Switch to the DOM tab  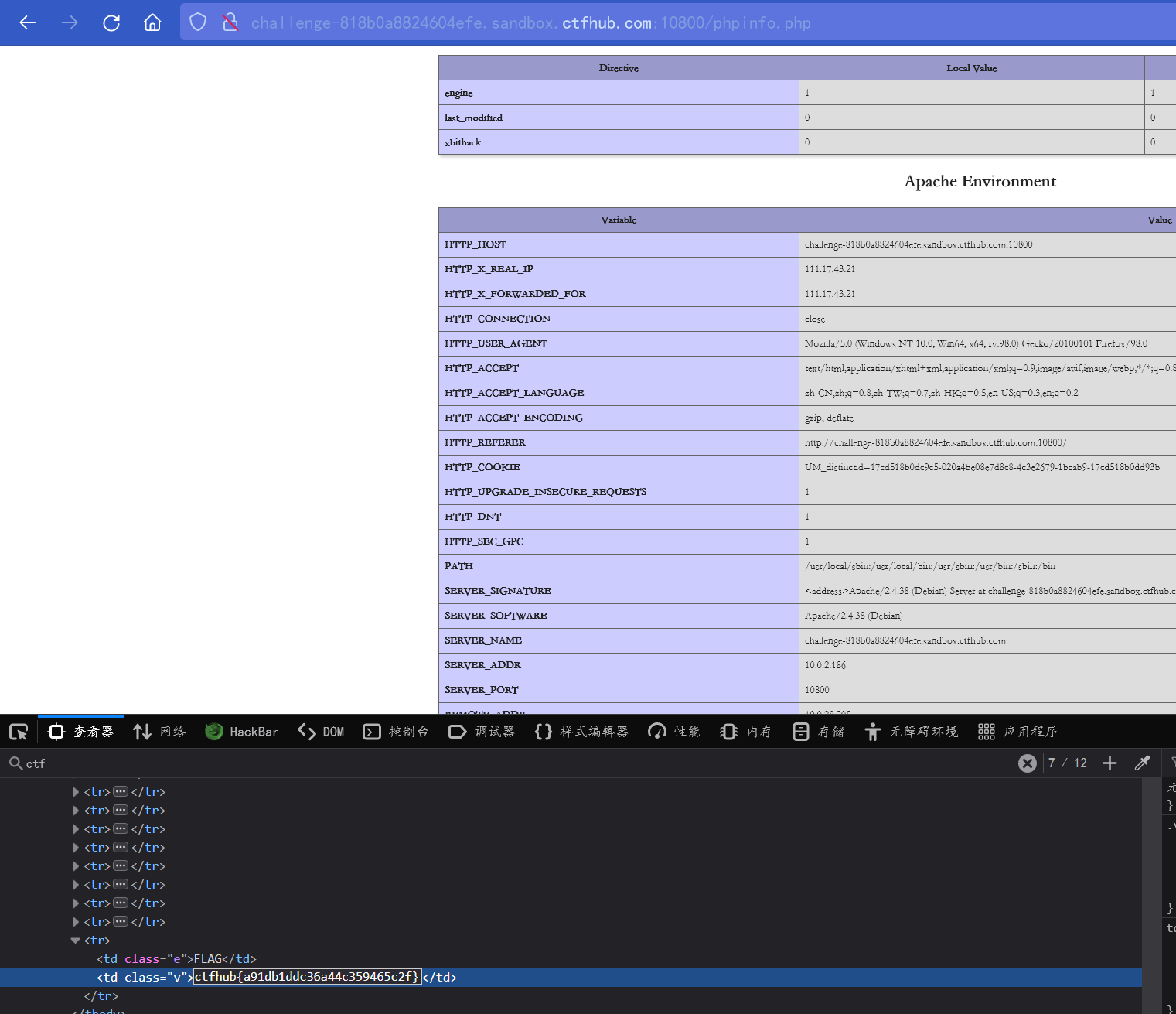322,732
